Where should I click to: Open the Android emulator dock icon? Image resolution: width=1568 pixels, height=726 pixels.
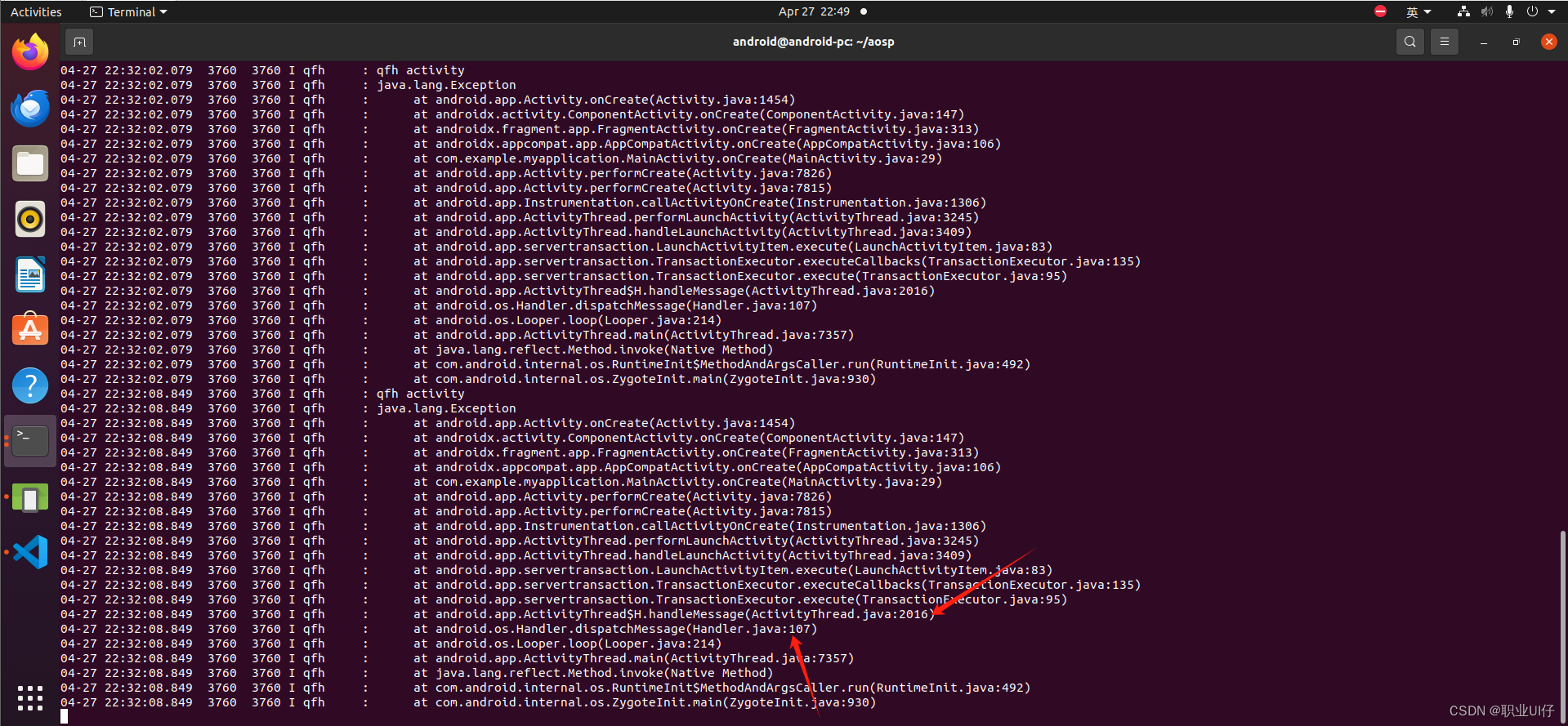[x=30, y=497]
